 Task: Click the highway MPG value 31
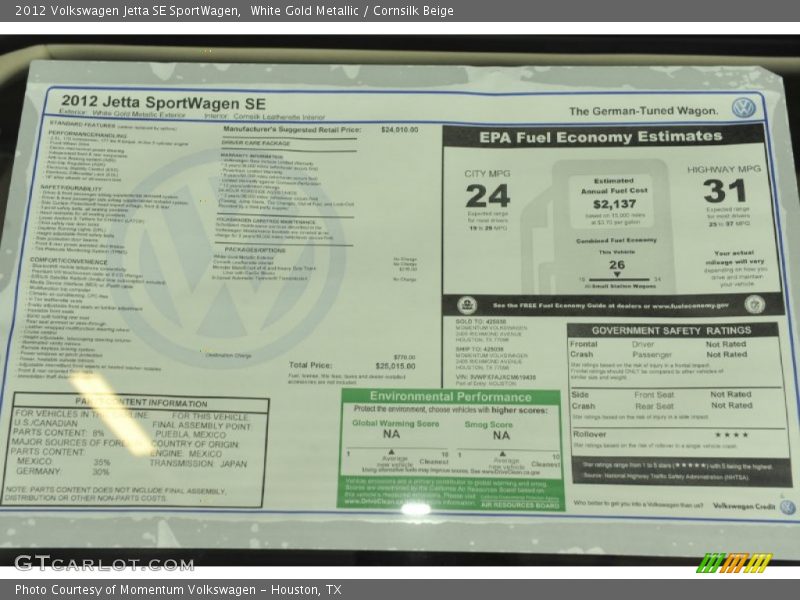pos(724,191)
